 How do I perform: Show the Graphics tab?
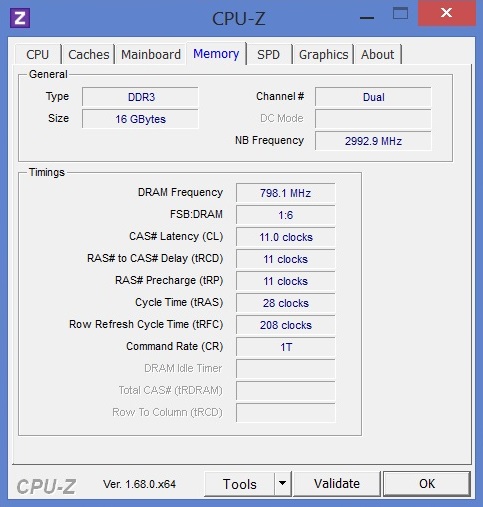pos(323,54)
